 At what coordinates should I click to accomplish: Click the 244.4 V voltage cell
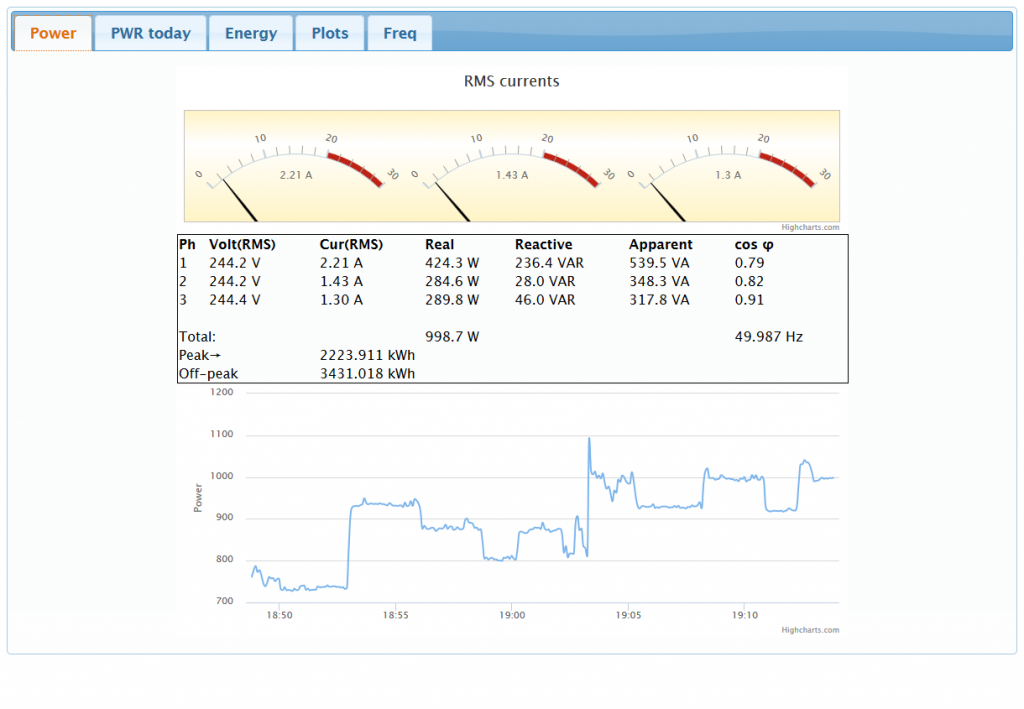pyautogui.click(x=234, y=300)
